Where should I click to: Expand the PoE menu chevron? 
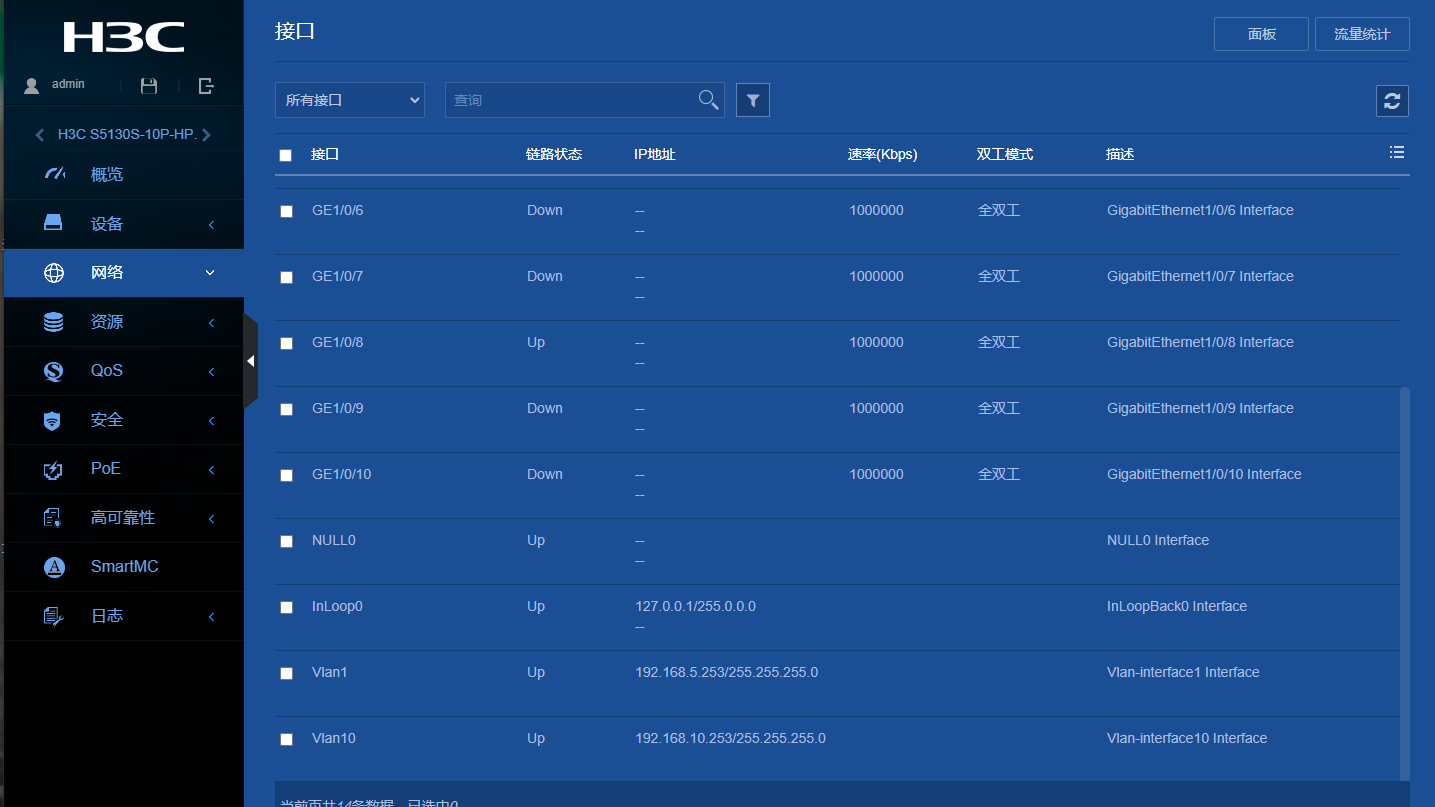pyautogui.click(x=212, y=469)
